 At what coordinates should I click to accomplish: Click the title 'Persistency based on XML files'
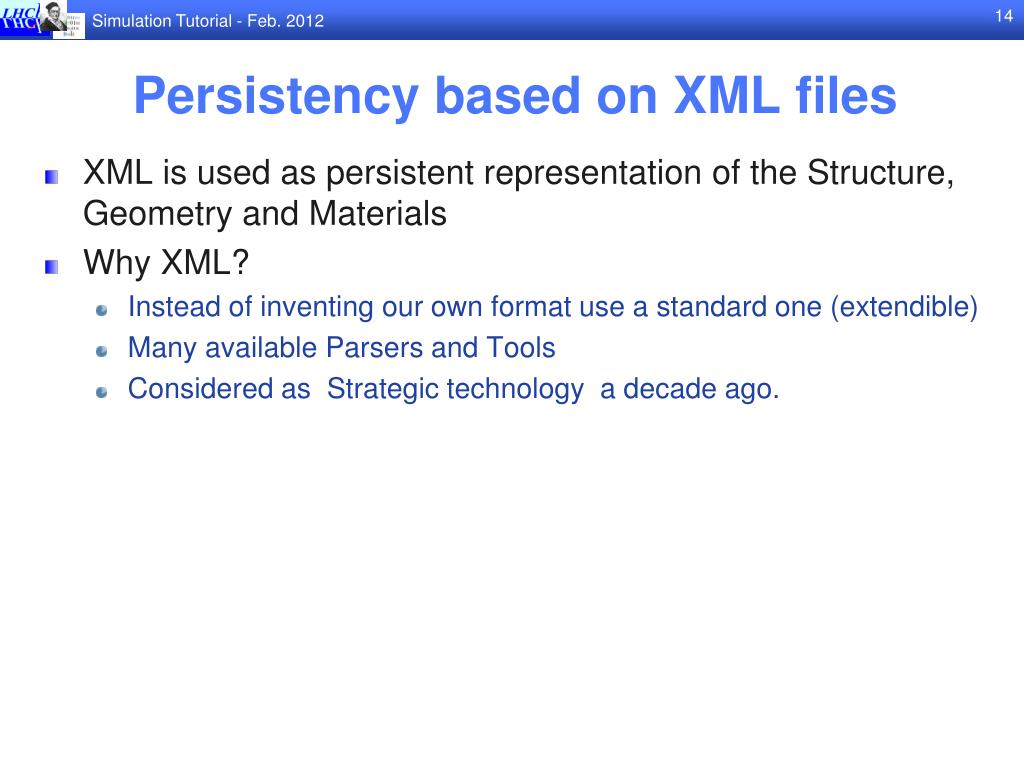[x=515, y=97]
